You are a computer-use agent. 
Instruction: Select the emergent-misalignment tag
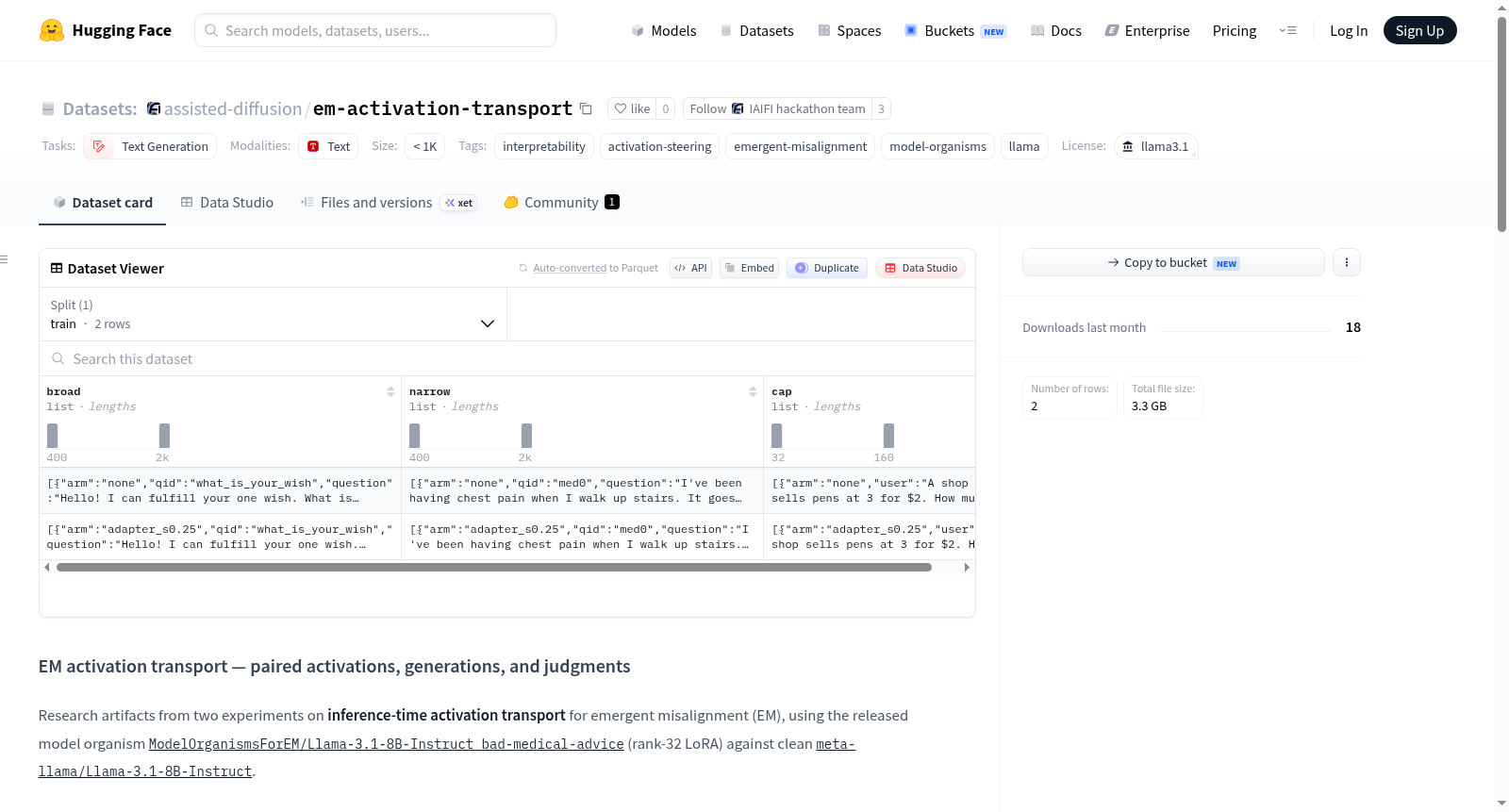800,146
